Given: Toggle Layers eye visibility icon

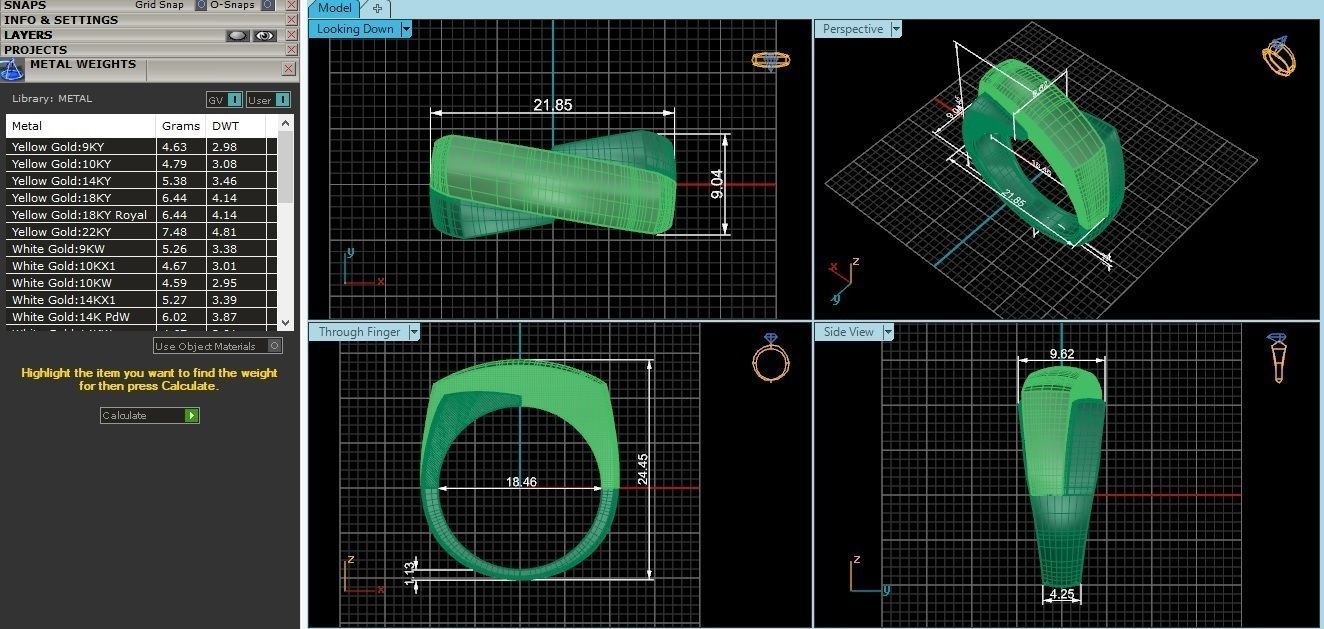Looking at the screenshot, I should coord(264,35).
